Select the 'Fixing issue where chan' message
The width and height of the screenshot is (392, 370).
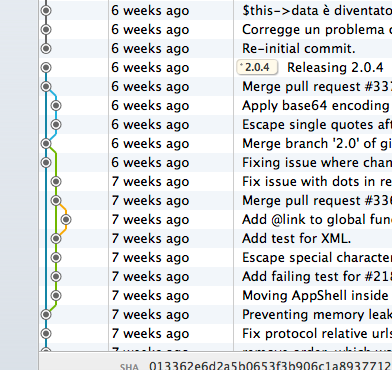317,163
